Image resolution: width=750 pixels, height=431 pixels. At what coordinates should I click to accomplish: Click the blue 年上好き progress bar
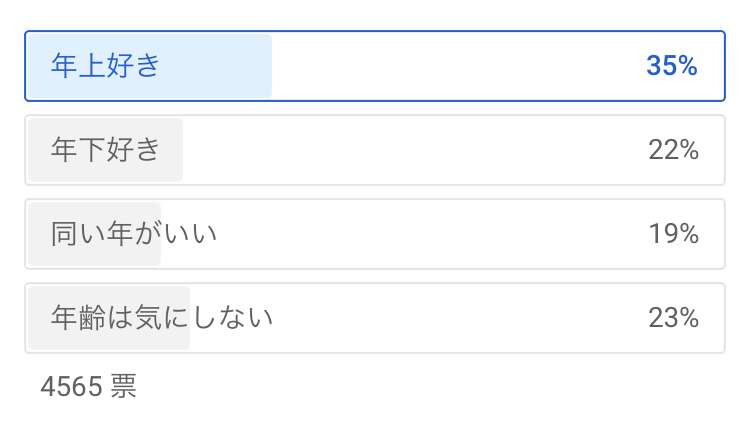click(149, 66)
